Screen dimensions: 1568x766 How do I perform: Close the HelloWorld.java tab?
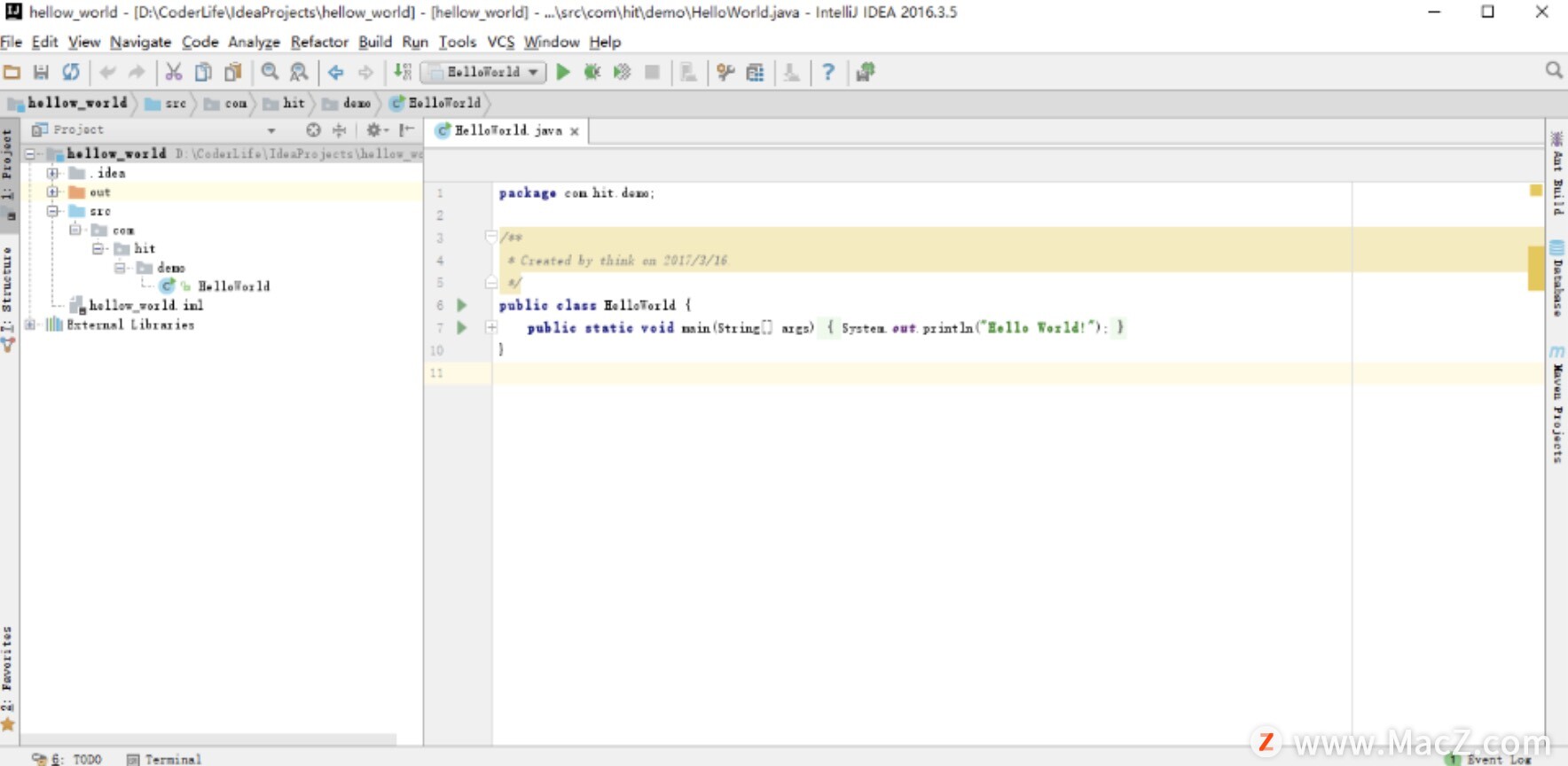coord(575,131)
